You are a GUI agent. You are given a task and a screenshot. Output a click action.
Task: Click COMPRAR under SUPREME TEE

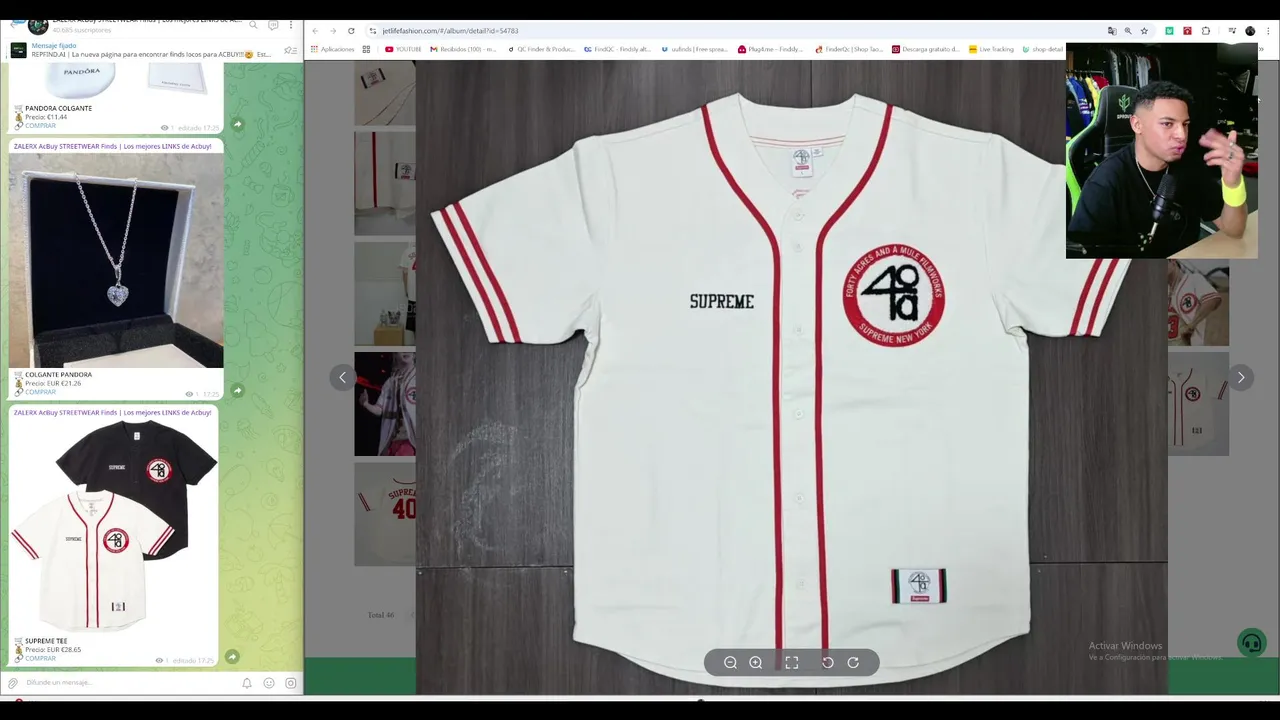40,658
